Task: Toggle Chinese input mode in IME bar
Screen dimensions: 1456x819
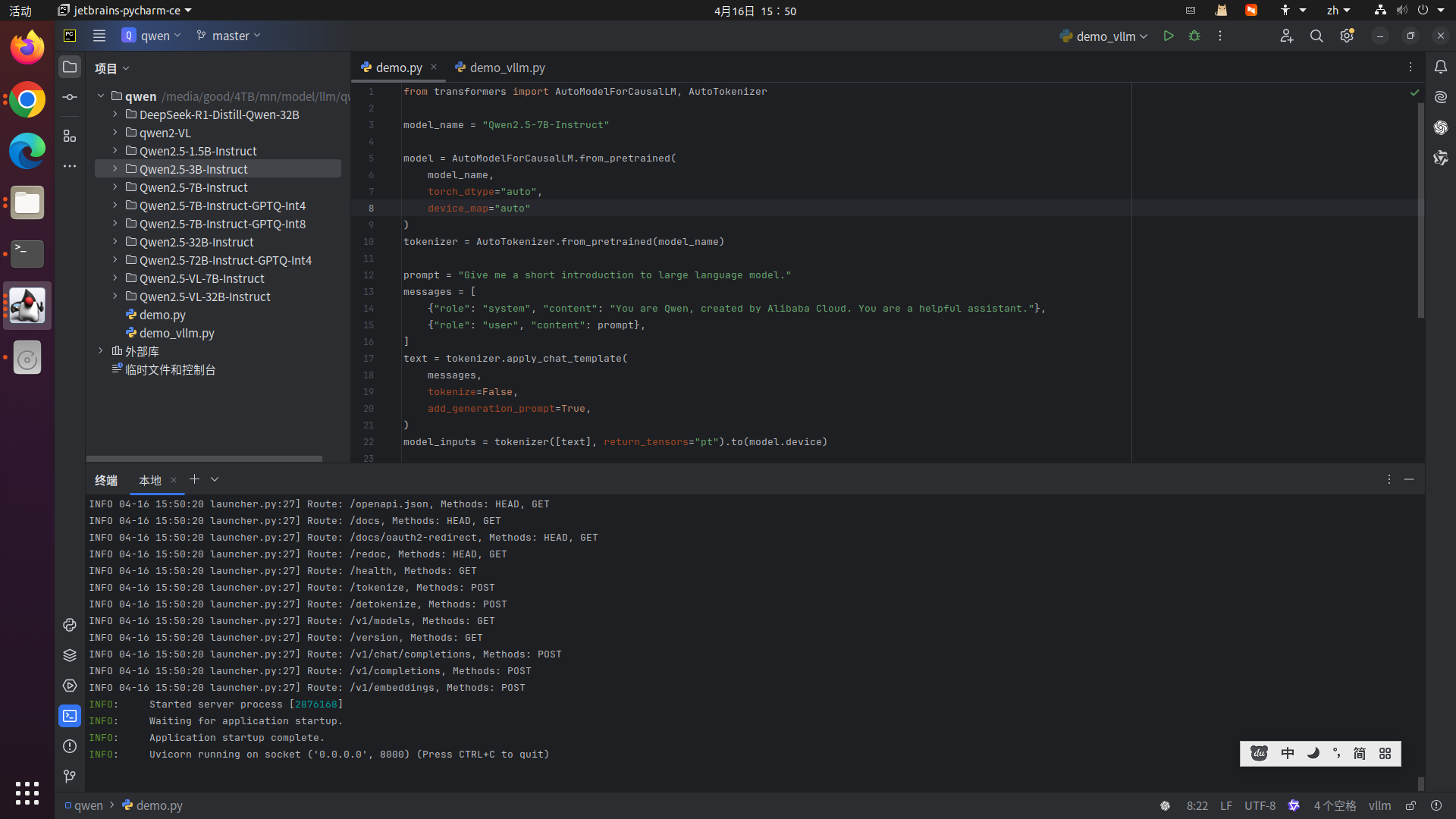Action: [x=1288, y=753]
